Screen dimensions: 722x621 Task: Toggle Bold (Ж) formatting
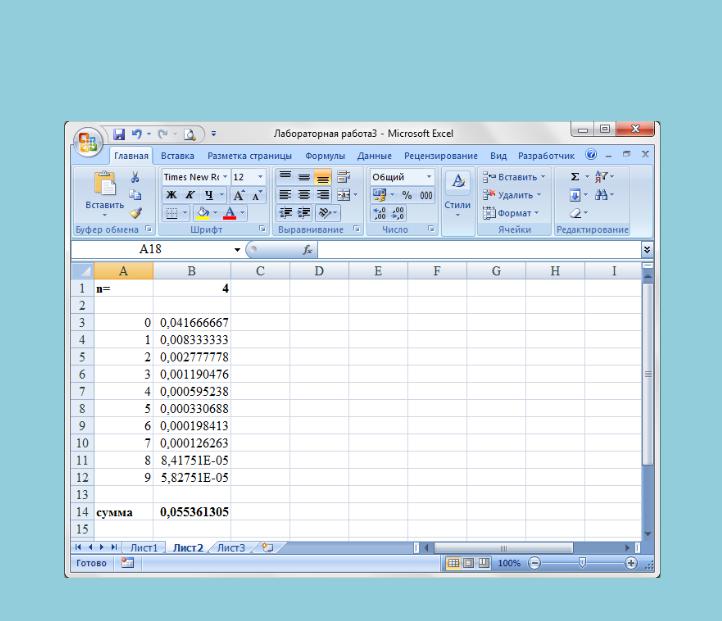[x=171, y=195]
